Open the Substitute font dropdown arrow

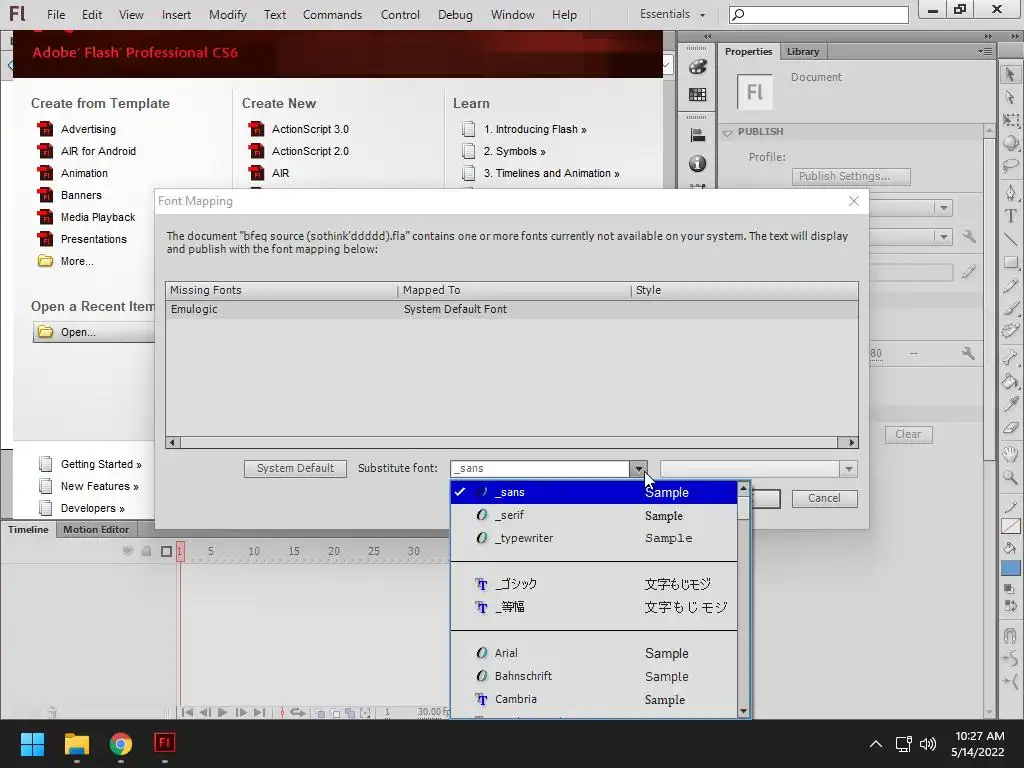tap(638, 468)
